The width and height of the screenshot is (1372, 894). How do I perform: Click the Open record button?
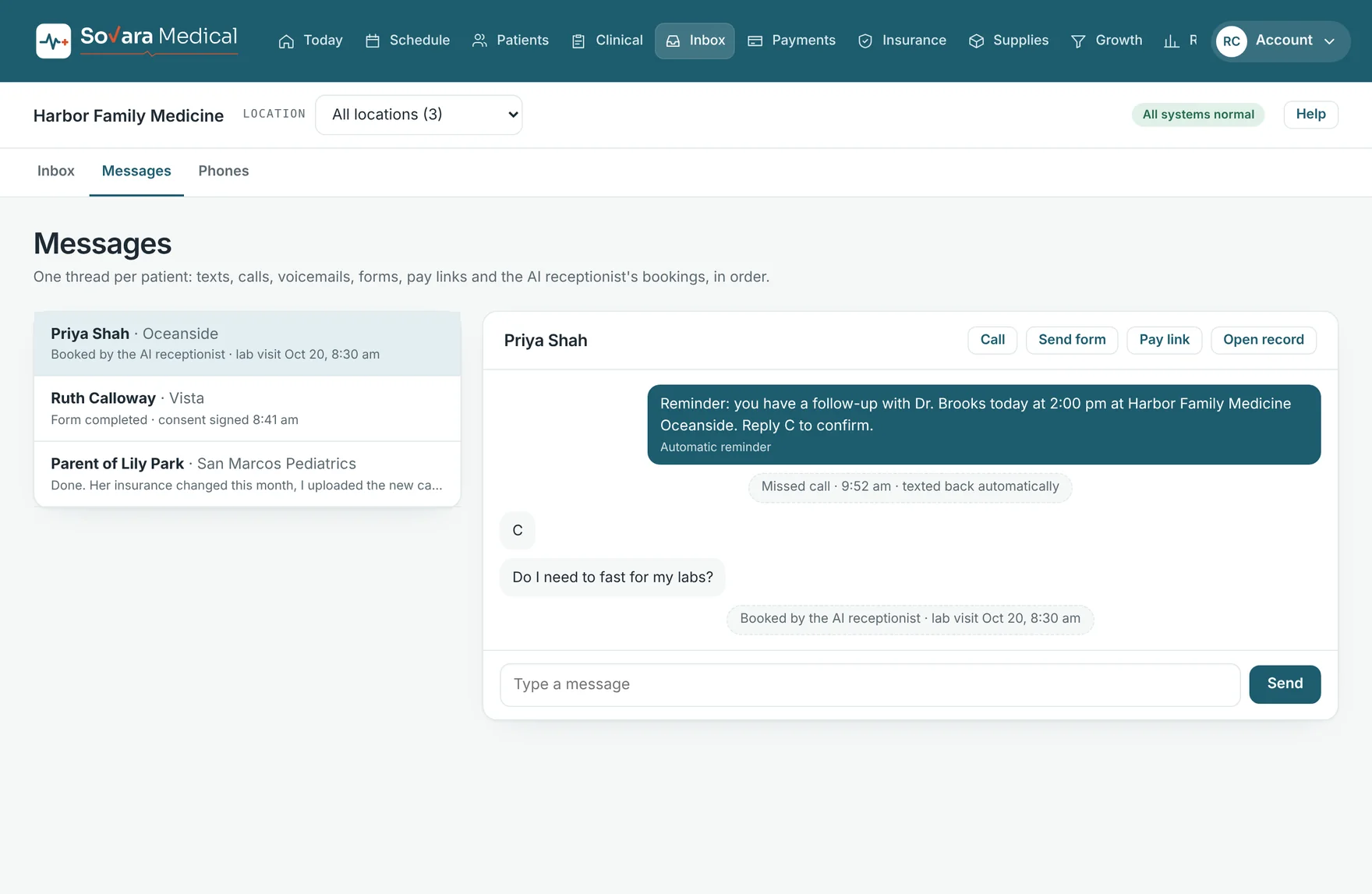tap(1263, 340)
